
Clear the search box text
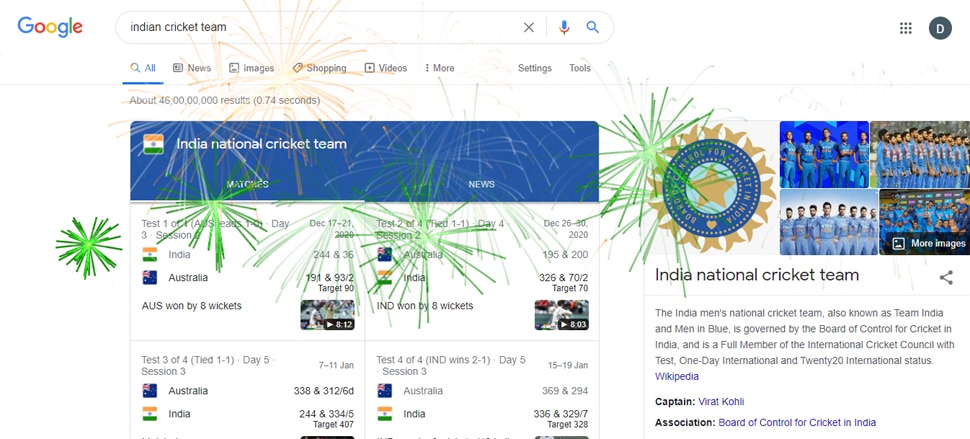(x=529, y=28)
